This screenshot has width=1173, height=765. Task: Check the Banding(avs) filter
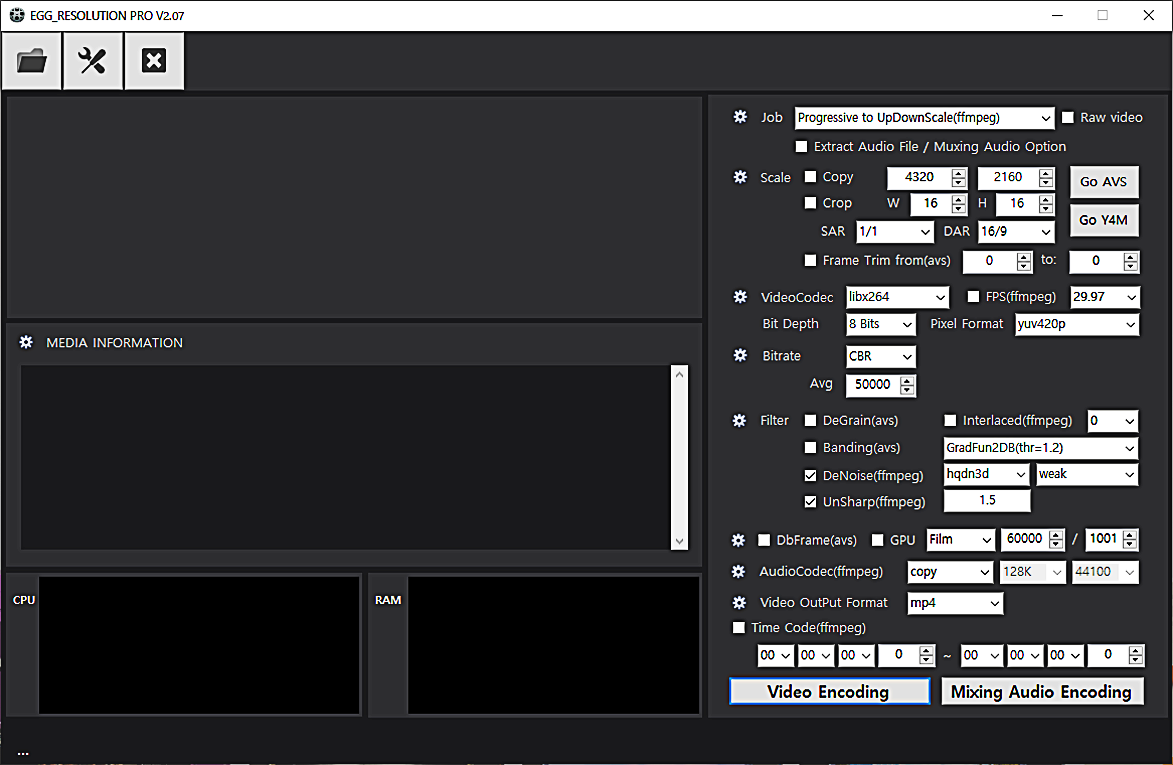(810, 447)
